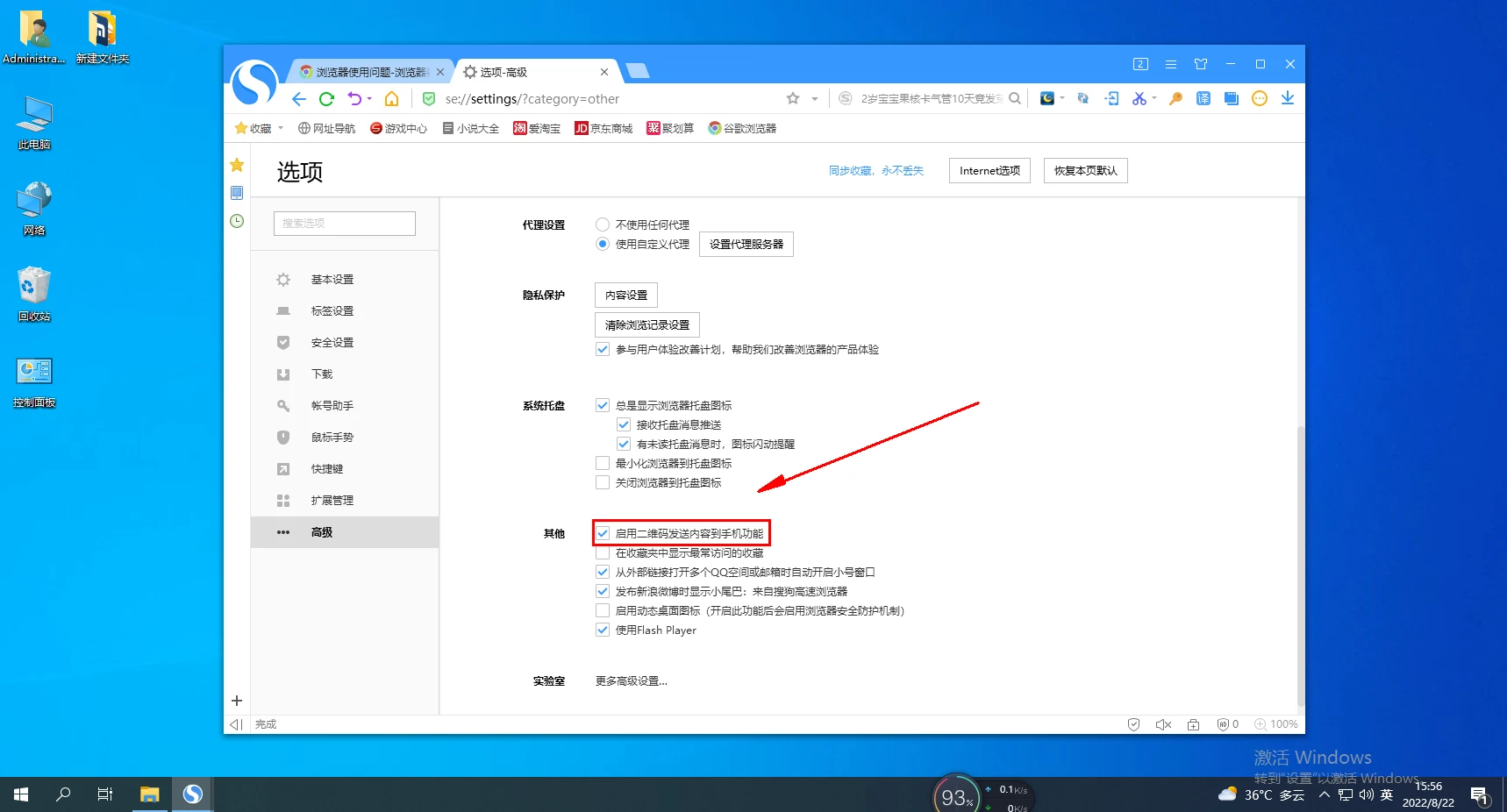Click the send-to-phone toolbar icon
Viewport: 1507px width, 812px height.
pyautogui.click(x=1111, y=98)
